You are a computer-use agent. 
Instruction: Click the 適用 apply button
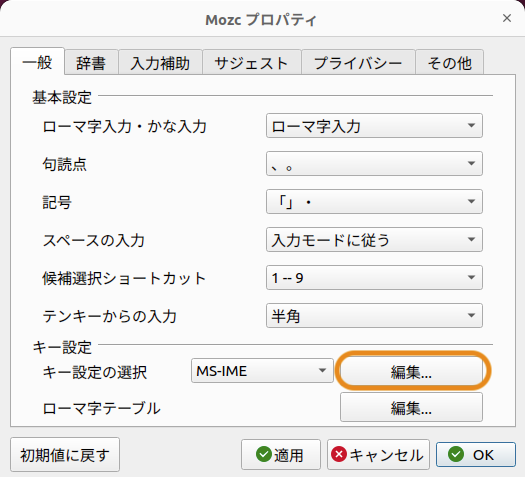click(281, 455)
